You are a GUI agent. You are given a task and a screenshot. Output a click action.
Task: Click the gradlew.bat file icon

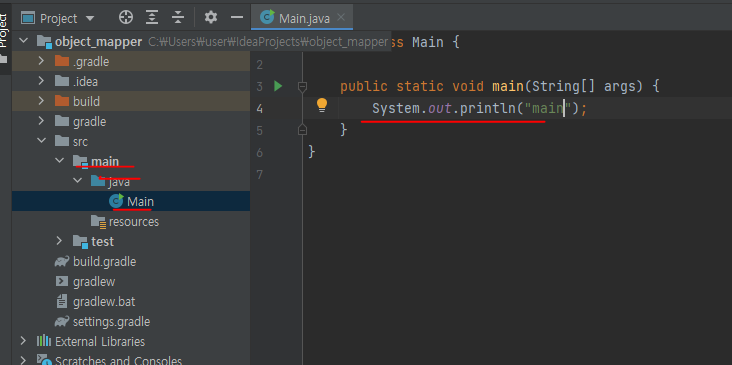(62, 302)
